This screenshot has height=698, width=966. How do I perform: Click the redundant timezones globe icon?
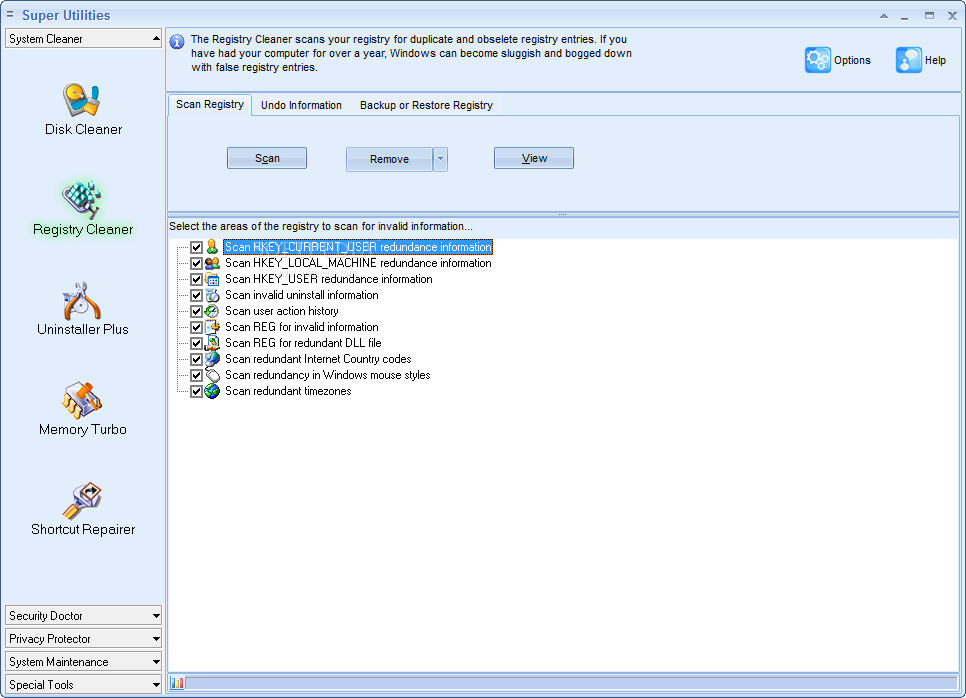click(x=212, y=391)
